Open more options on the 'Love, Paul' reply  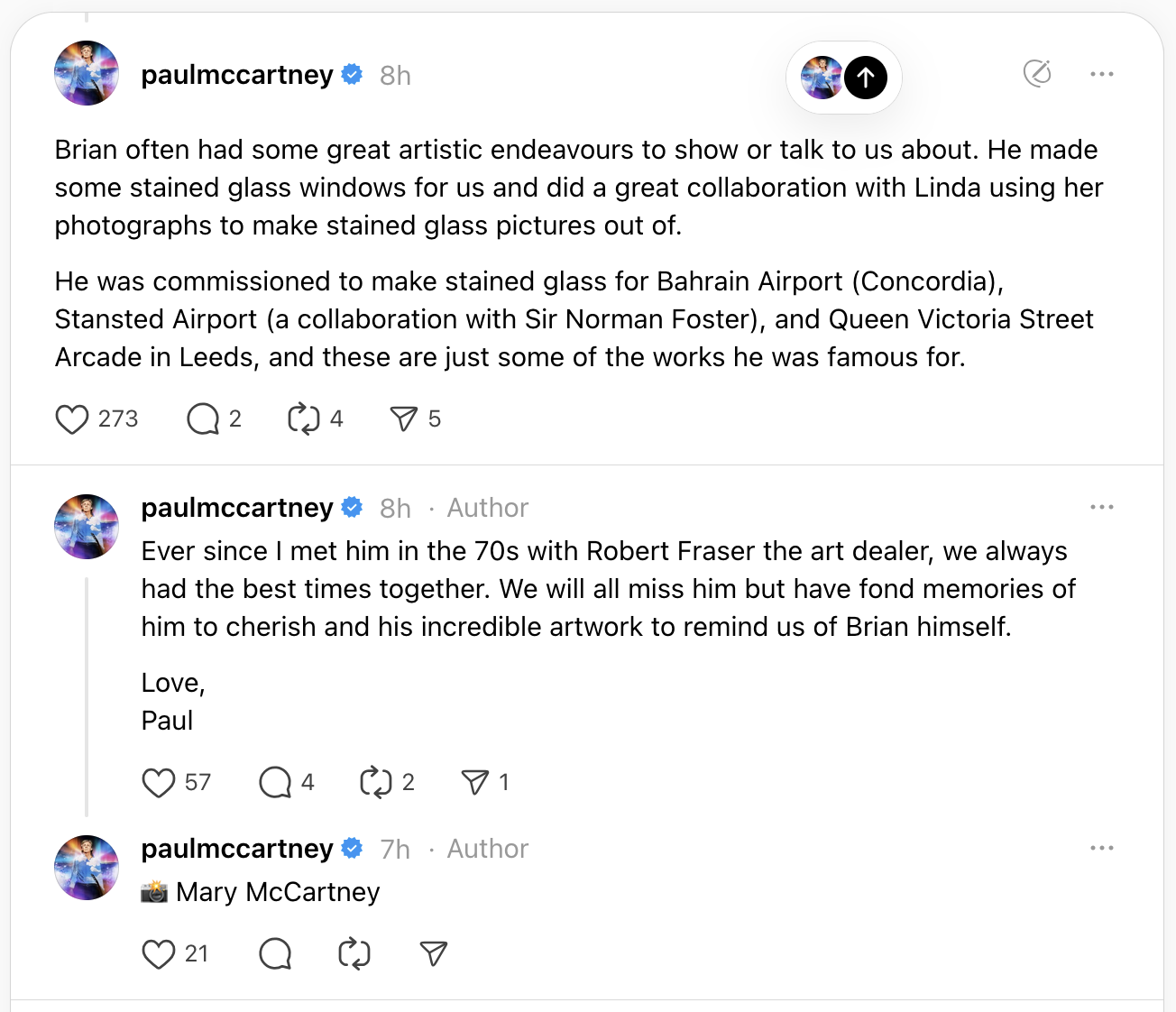[1101, 508]
